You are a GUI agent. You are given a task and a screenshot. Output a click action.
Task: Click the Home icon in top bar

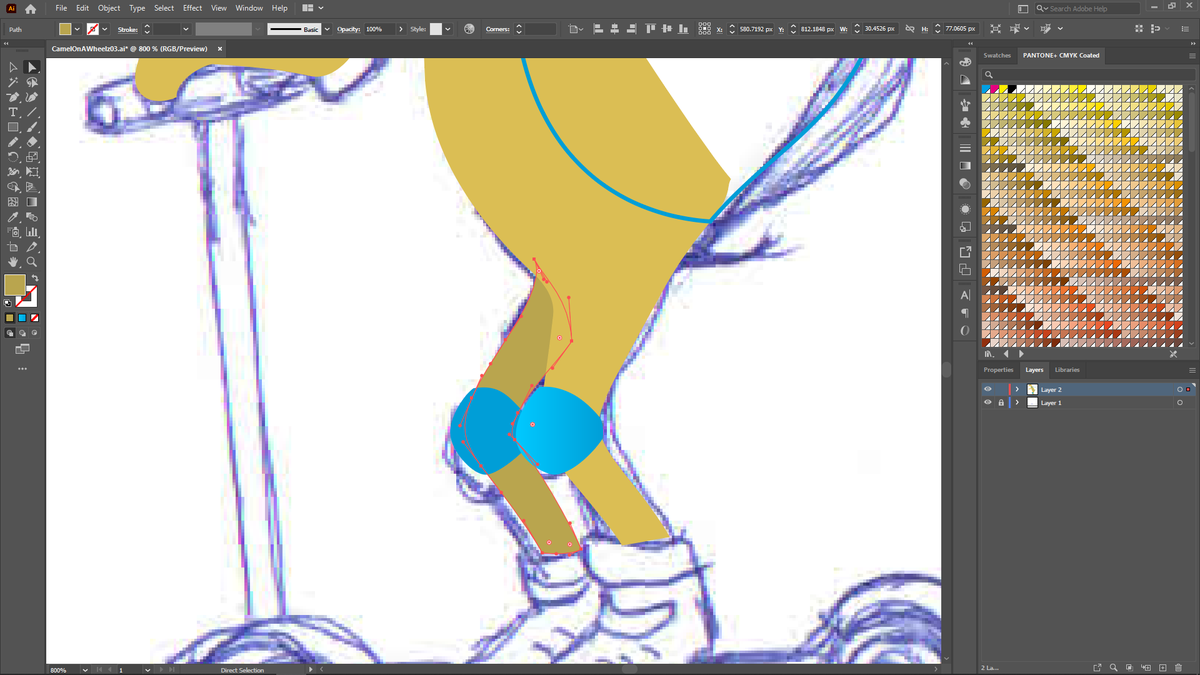pyautogui.click(x=30, y=8)
